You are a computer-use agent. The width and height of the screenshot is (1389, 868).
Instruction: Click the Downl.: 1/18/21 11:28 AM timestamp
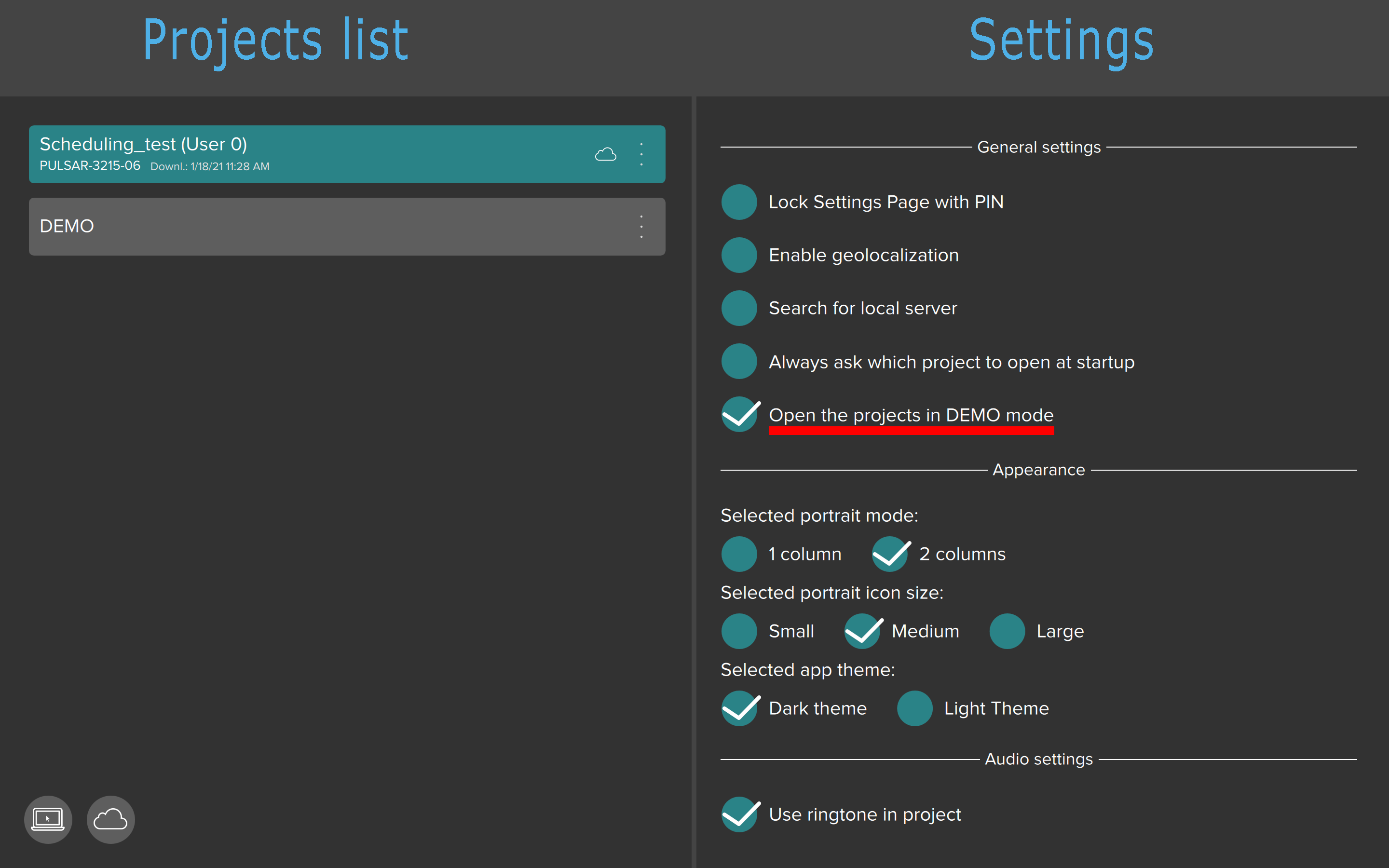click(x=210, y=166)
